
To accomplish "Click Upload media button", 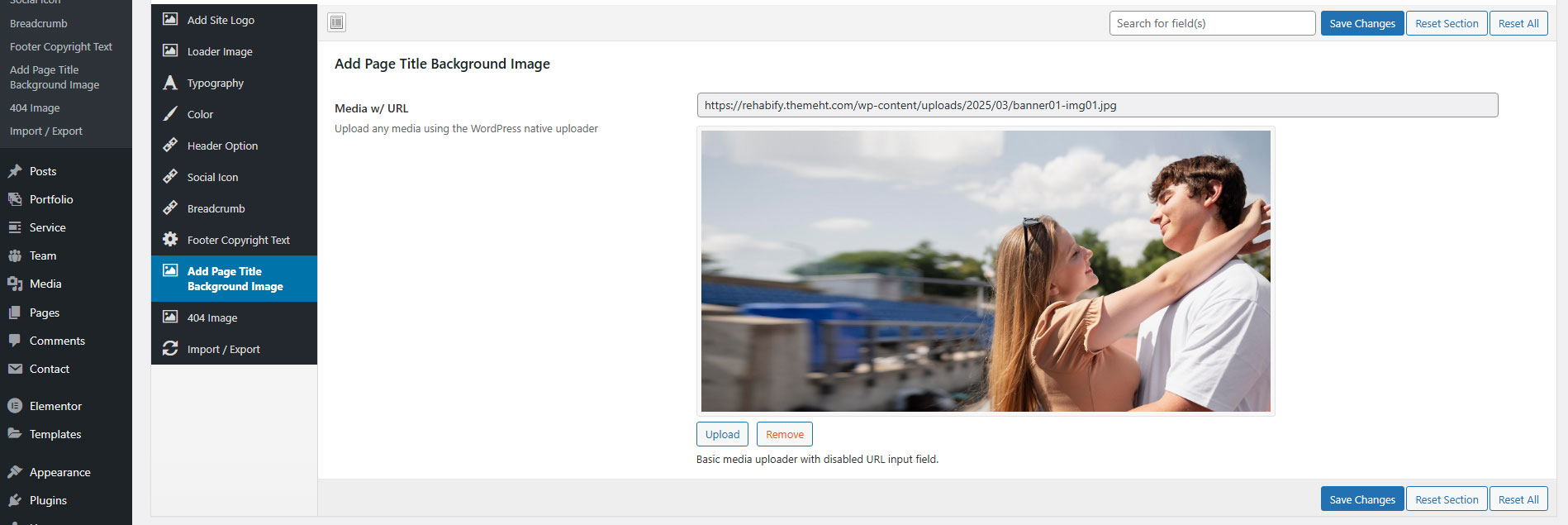I will [x=722, y=434].
